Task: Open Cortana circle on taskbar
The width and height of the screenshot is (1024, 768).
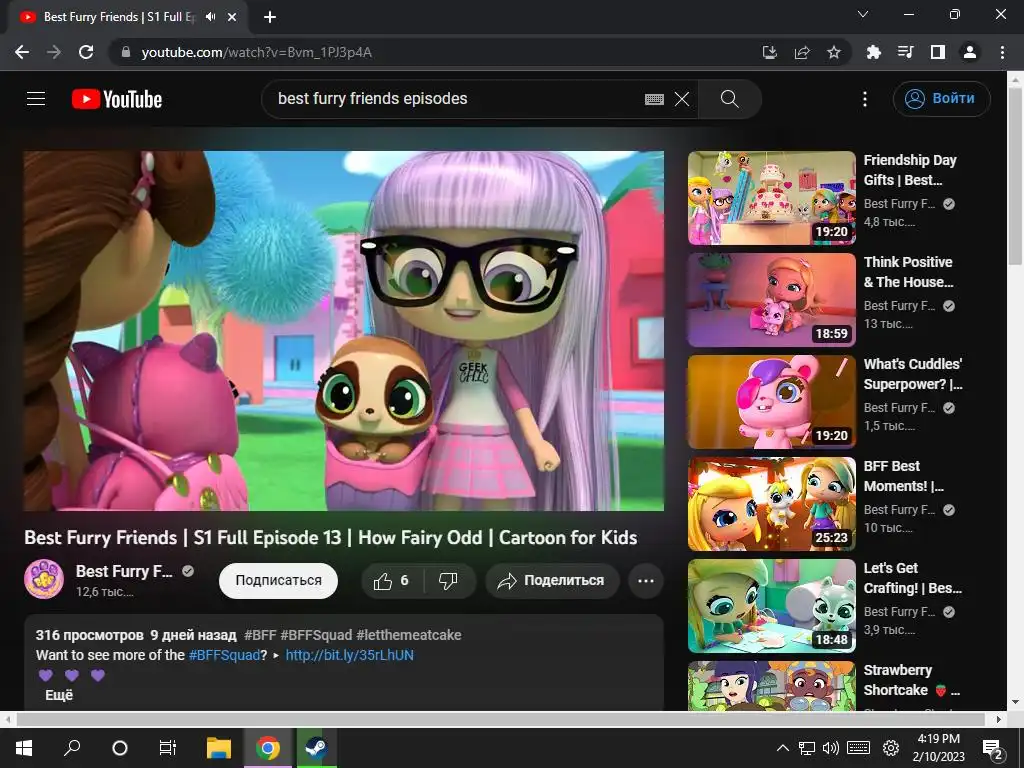Action: tap(120, 748)
